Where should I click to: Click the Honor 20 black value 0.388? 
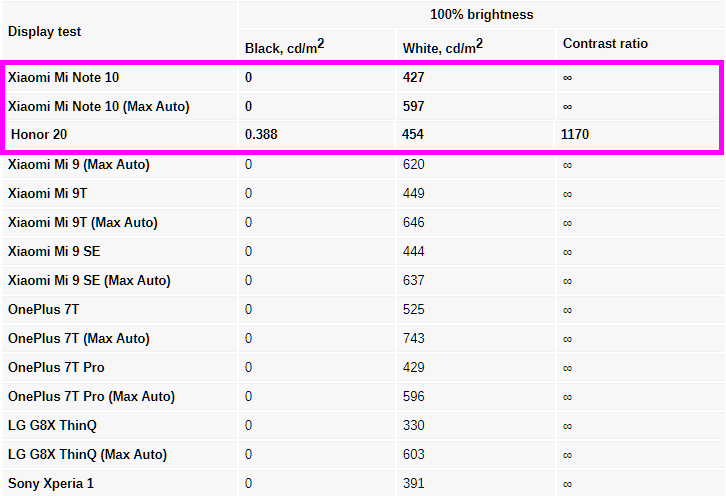tap(261, 133)
